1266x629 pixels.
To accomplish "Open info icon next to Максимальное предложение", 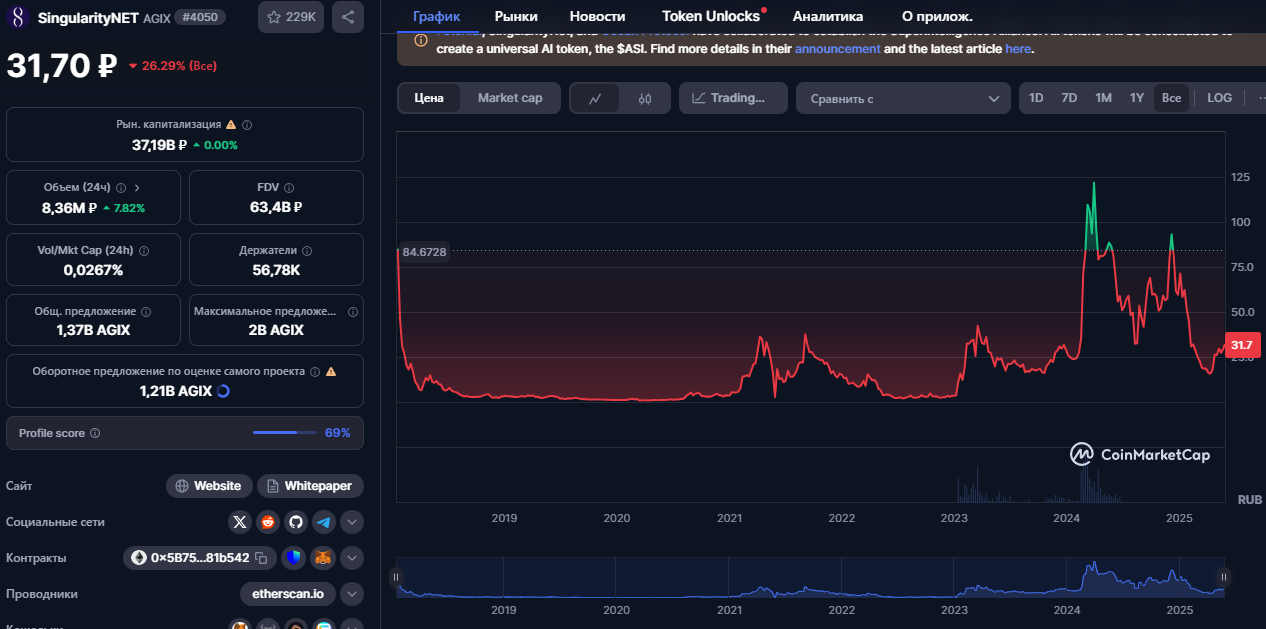I will (x=352, y=312).
